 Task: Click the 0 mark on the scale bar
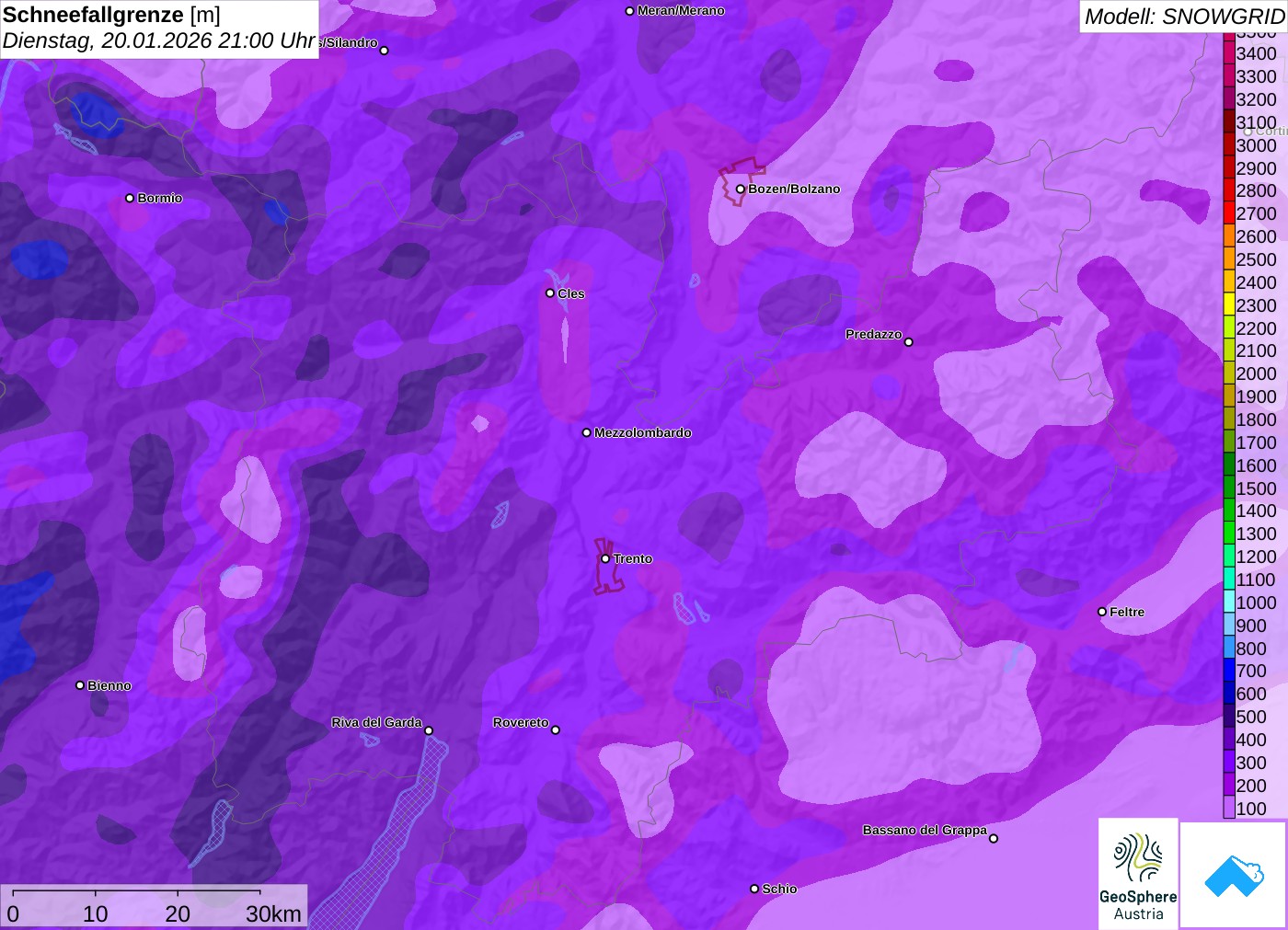coord(13,913)
